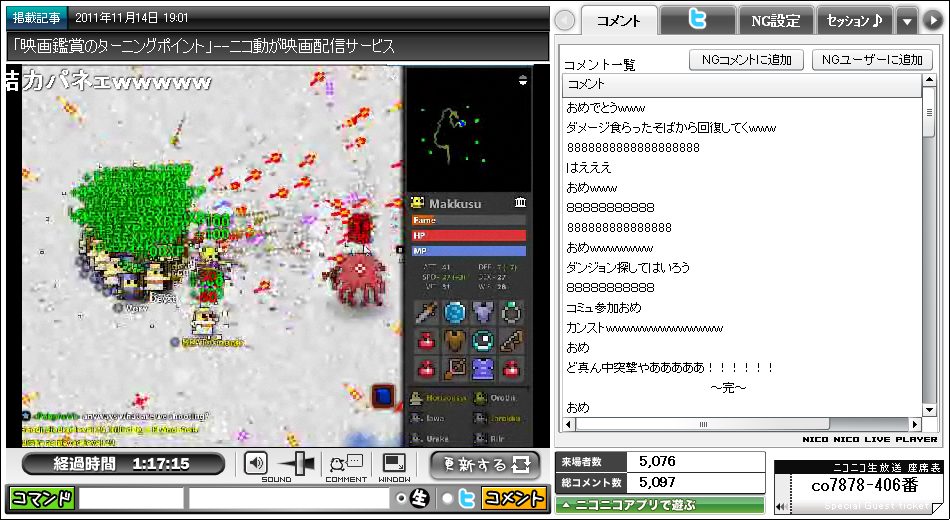
Task: Expand the ニコニコアプリで遊ぶ bar
Action: 660,504
